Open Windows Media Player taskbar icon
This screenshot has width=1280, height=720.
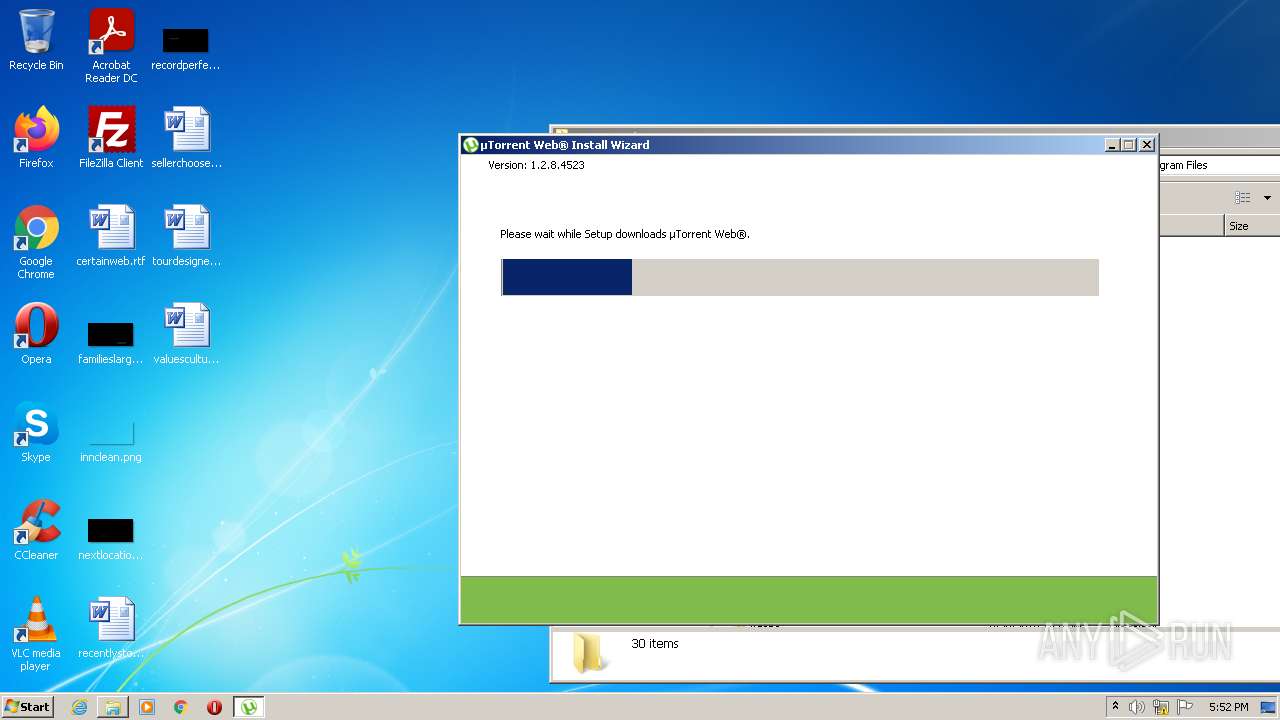coord(147,707)
